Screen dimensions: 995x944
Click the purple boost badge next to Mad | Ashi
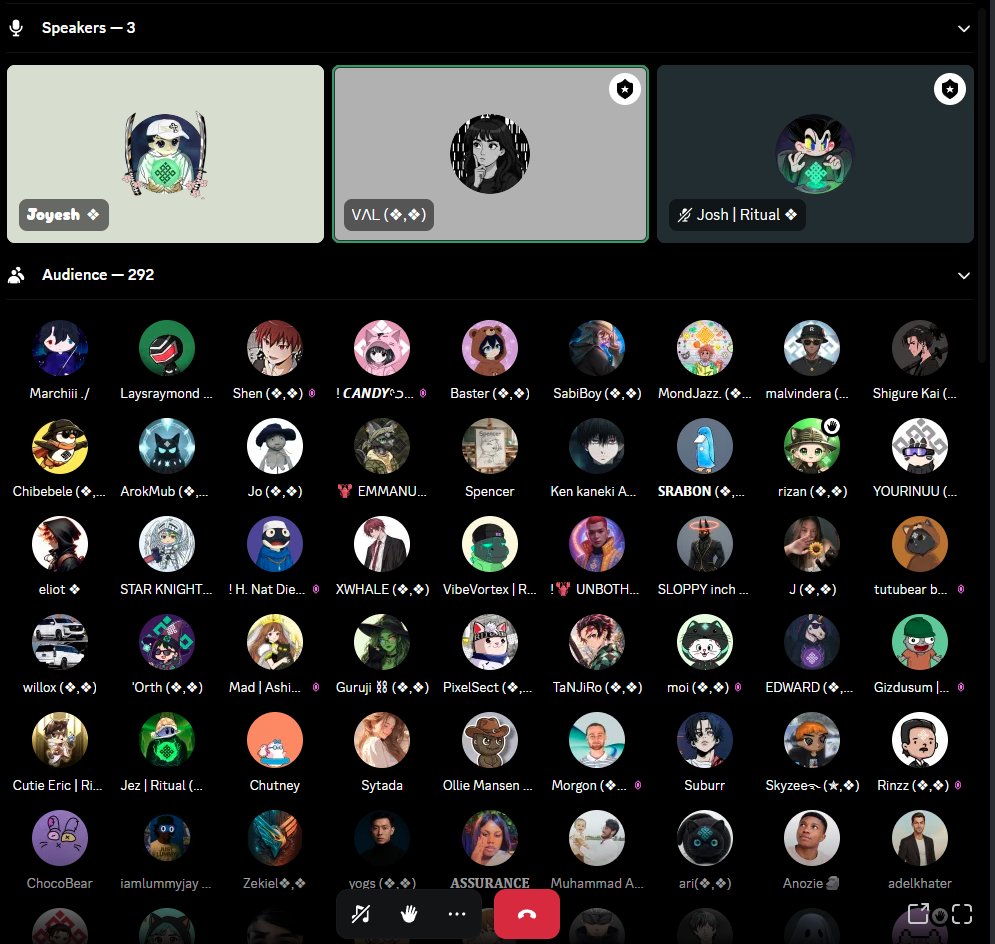[315, 687]
